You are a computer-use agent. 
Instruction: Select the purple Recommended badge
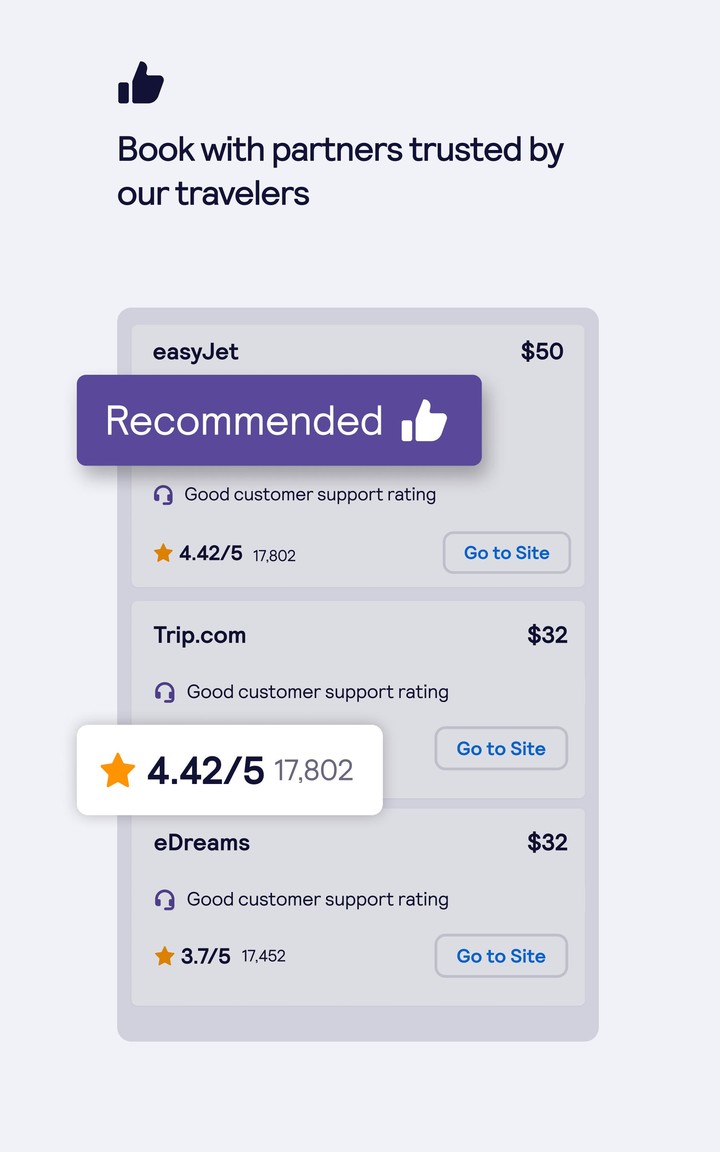click(279, 420)
